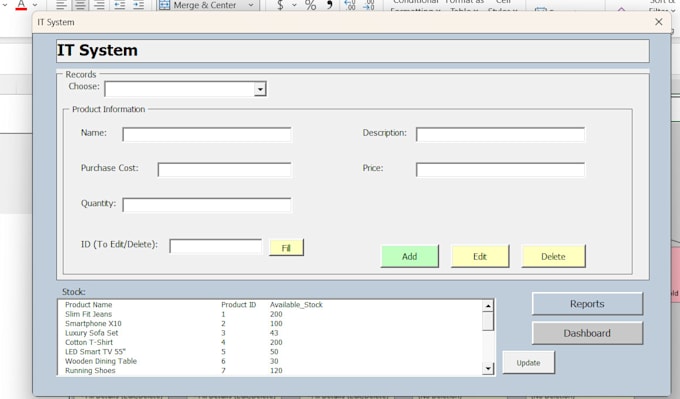The image size is (680, 399).
Task: Click the stock value 120 for Running Shoes
Action: click(276, 370)
